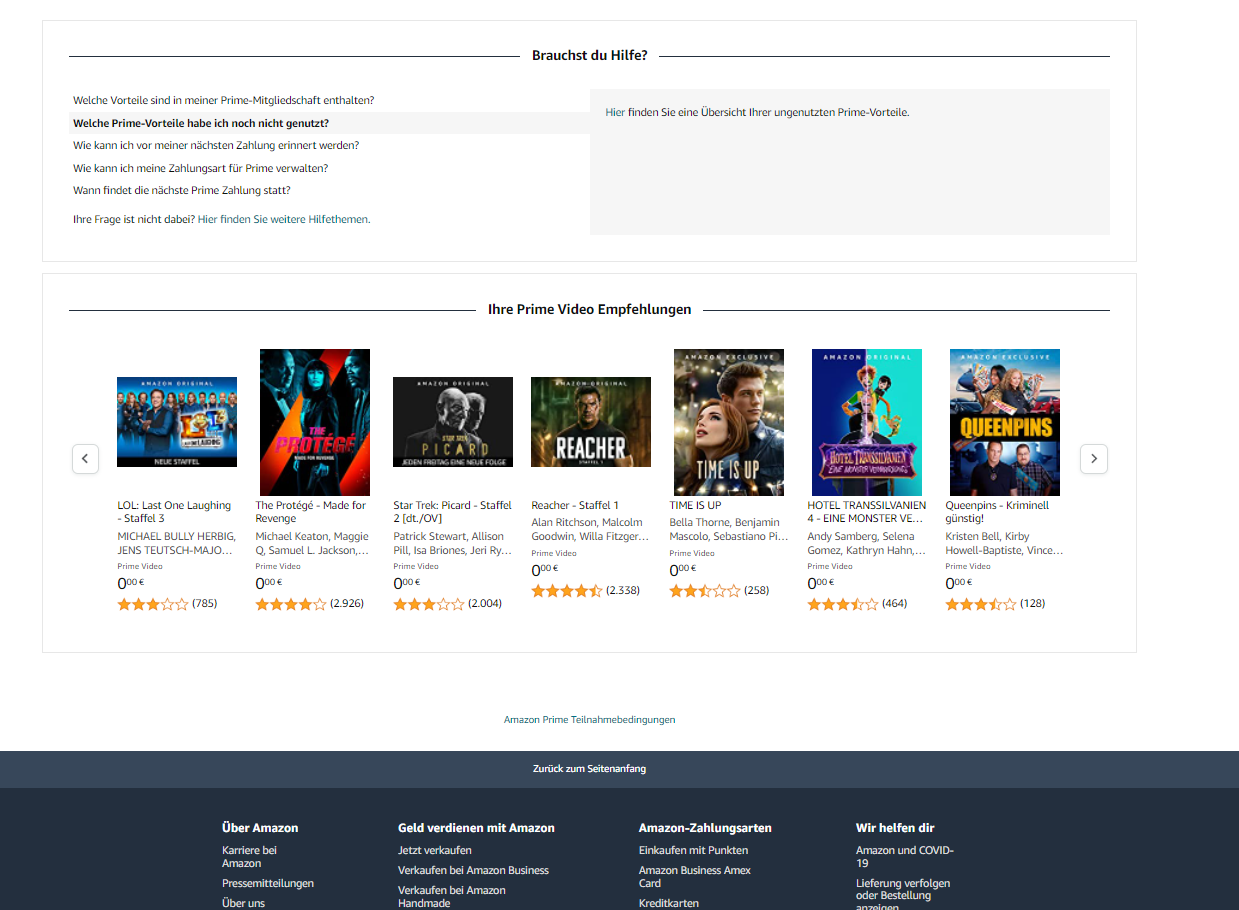This screenshot has width=1239, height=910.
Task: Open footer link 'Verkaufen bei Amazon Business'
Action: (x=473, y=871)
